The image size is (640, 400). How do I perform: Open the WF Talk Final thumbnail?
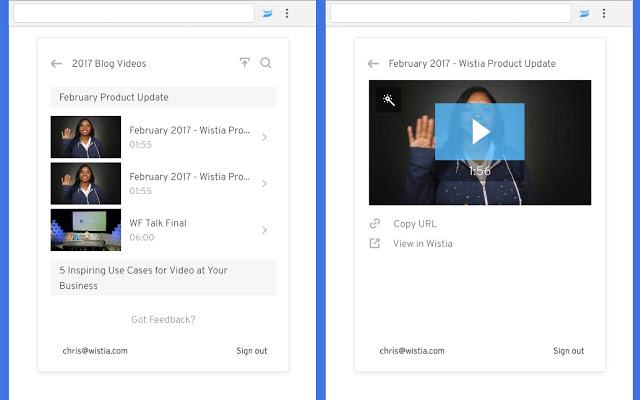coord(86,230)
